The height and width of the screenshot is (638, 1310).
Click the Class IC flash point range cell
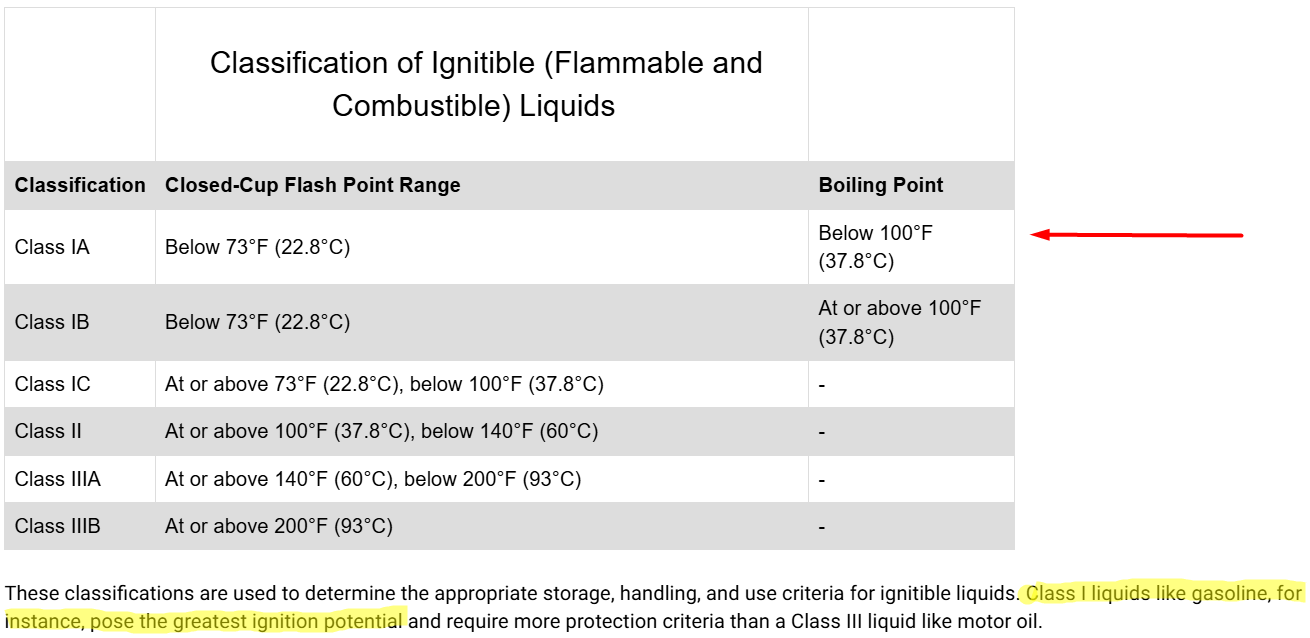pyautogui.click(x=384, y=384)
